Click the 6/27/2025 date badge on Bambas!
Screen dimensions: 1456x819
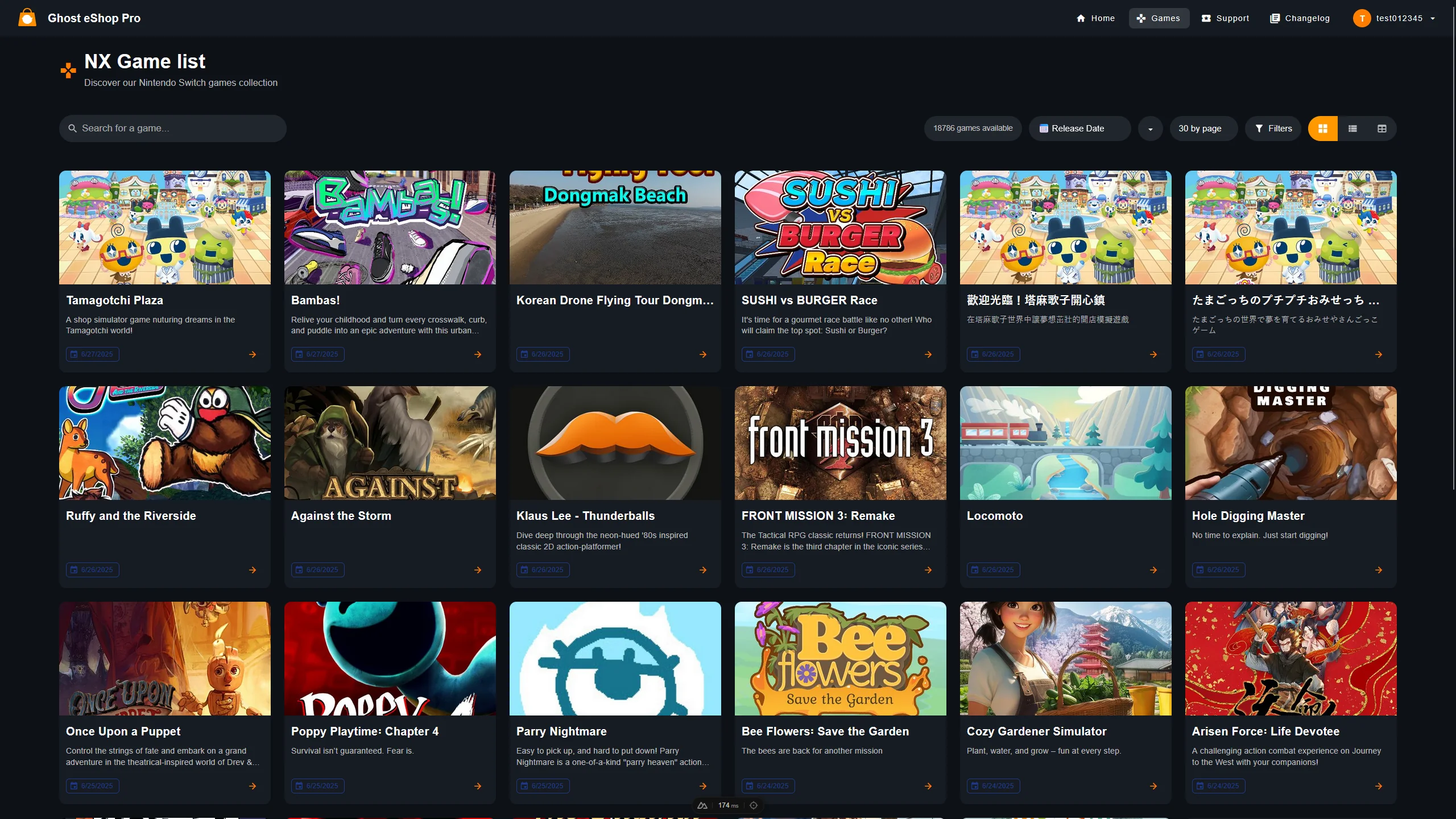[x=318, y=354]
